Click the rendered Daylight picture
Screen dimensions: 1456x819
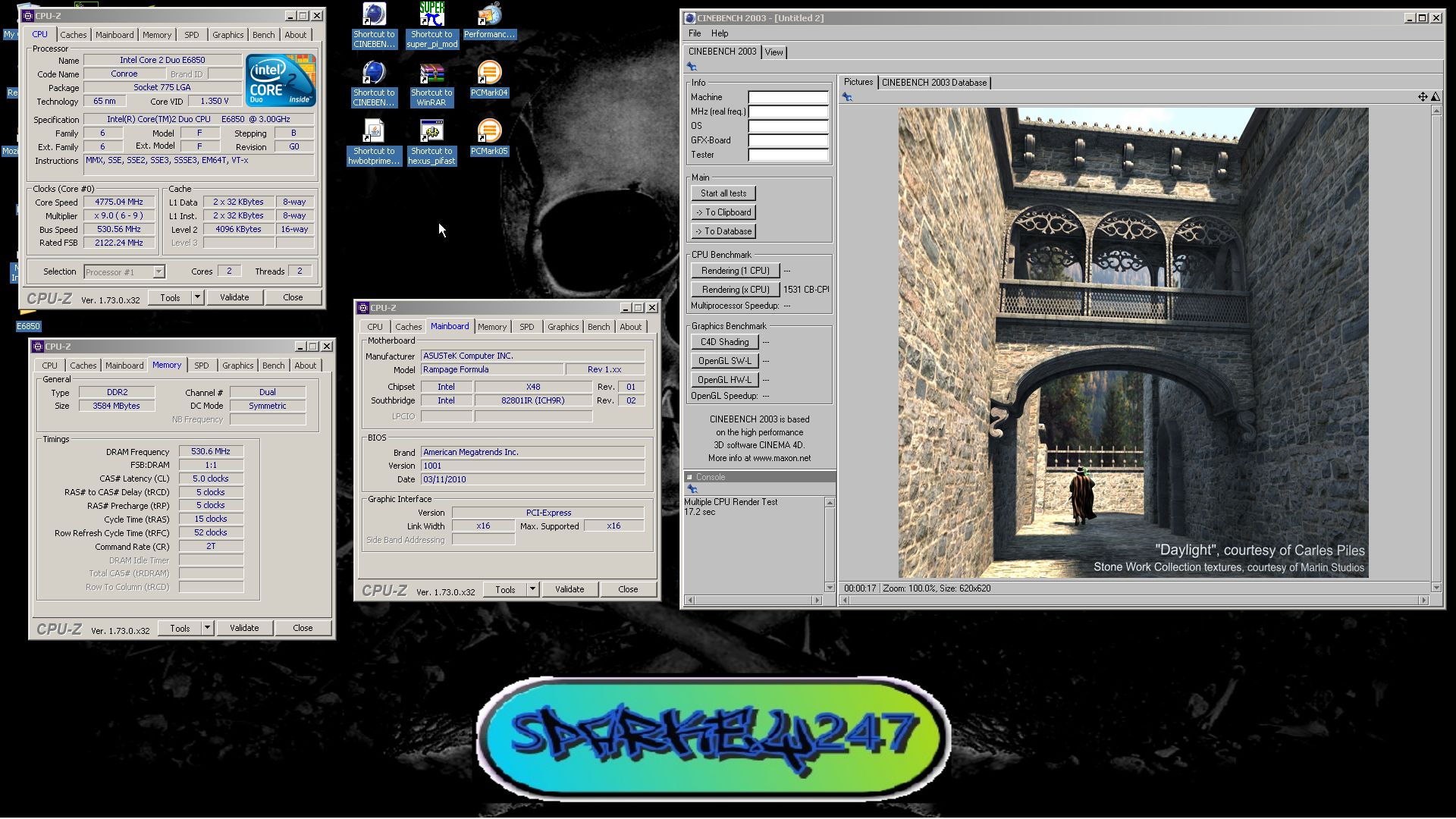point(1133,342)
